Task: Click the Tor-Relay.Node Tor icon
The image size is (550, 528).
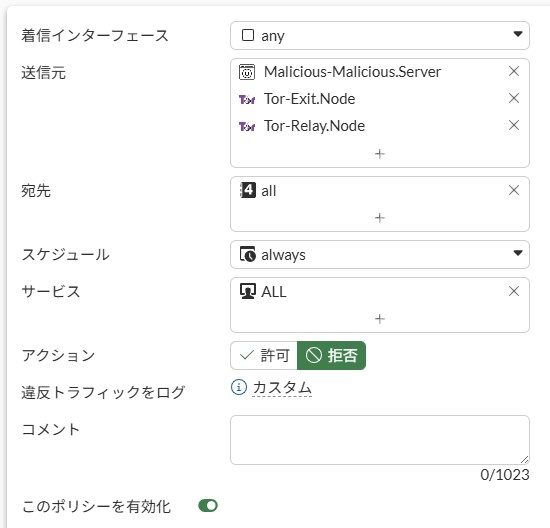Action: [247, 126]
